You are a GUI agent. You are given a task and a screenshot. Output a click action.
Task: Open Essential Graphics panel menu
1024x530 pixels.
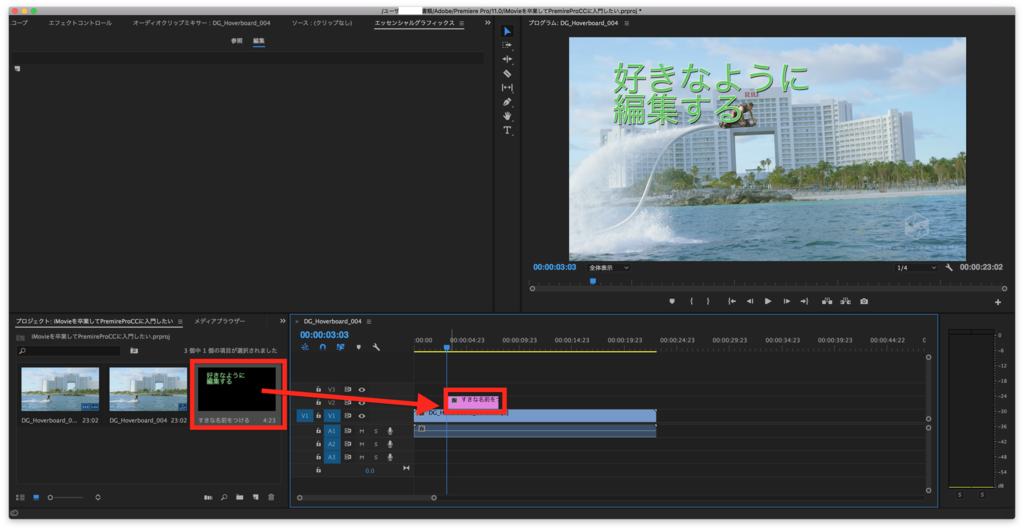[462, 23]
